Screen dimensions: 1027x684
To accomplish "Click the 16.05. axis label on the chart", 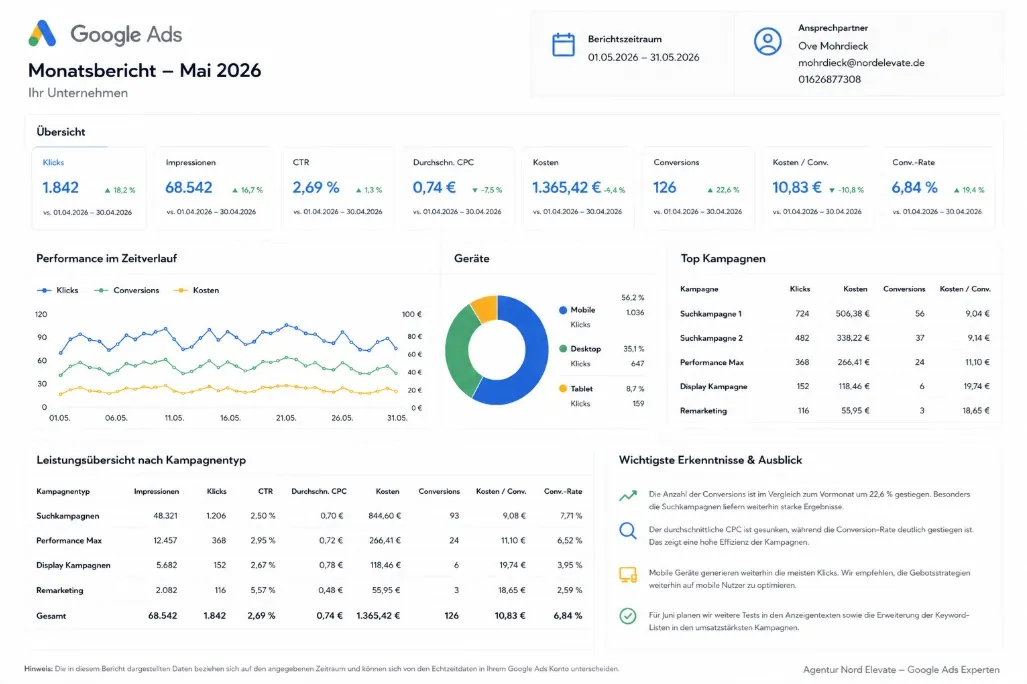I will click(x=230, y=418).
